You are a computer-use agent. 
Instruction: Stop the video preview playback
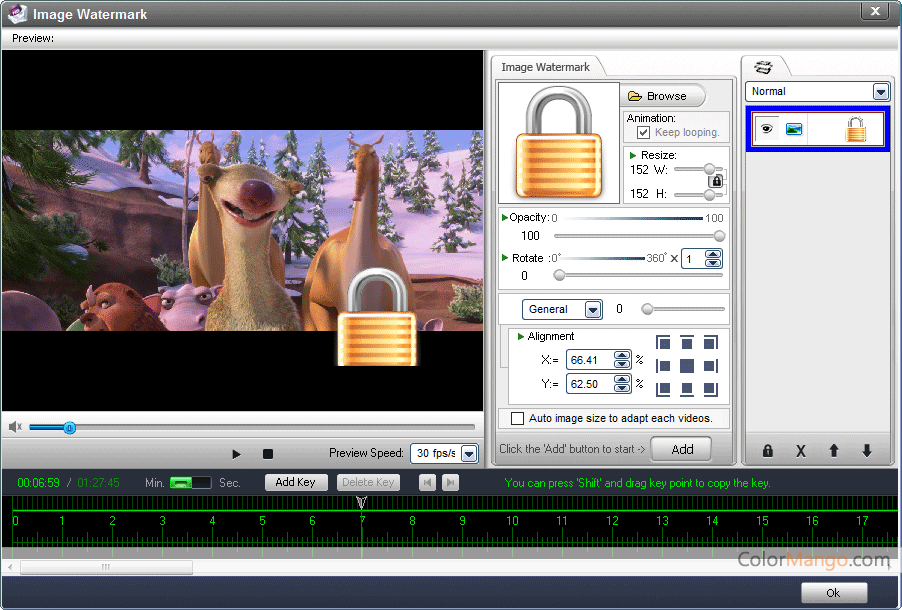[x=268, y=454]
